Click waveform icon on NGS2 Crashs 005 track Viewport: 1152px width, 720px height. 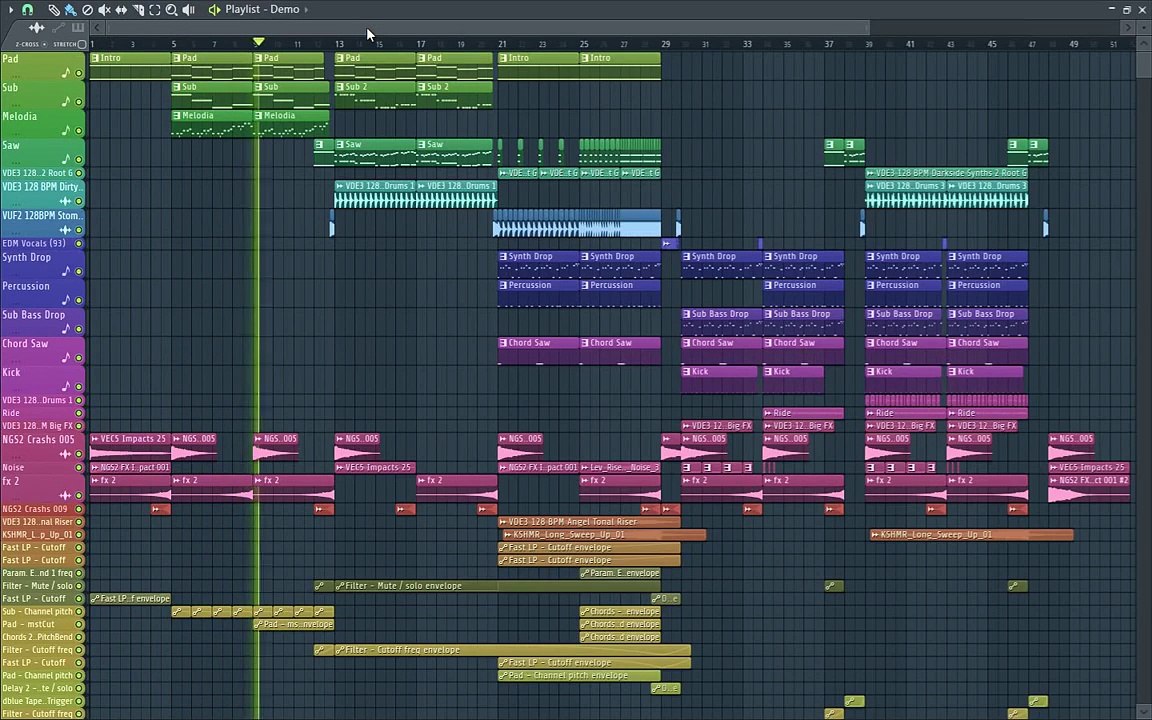(66, 454)
